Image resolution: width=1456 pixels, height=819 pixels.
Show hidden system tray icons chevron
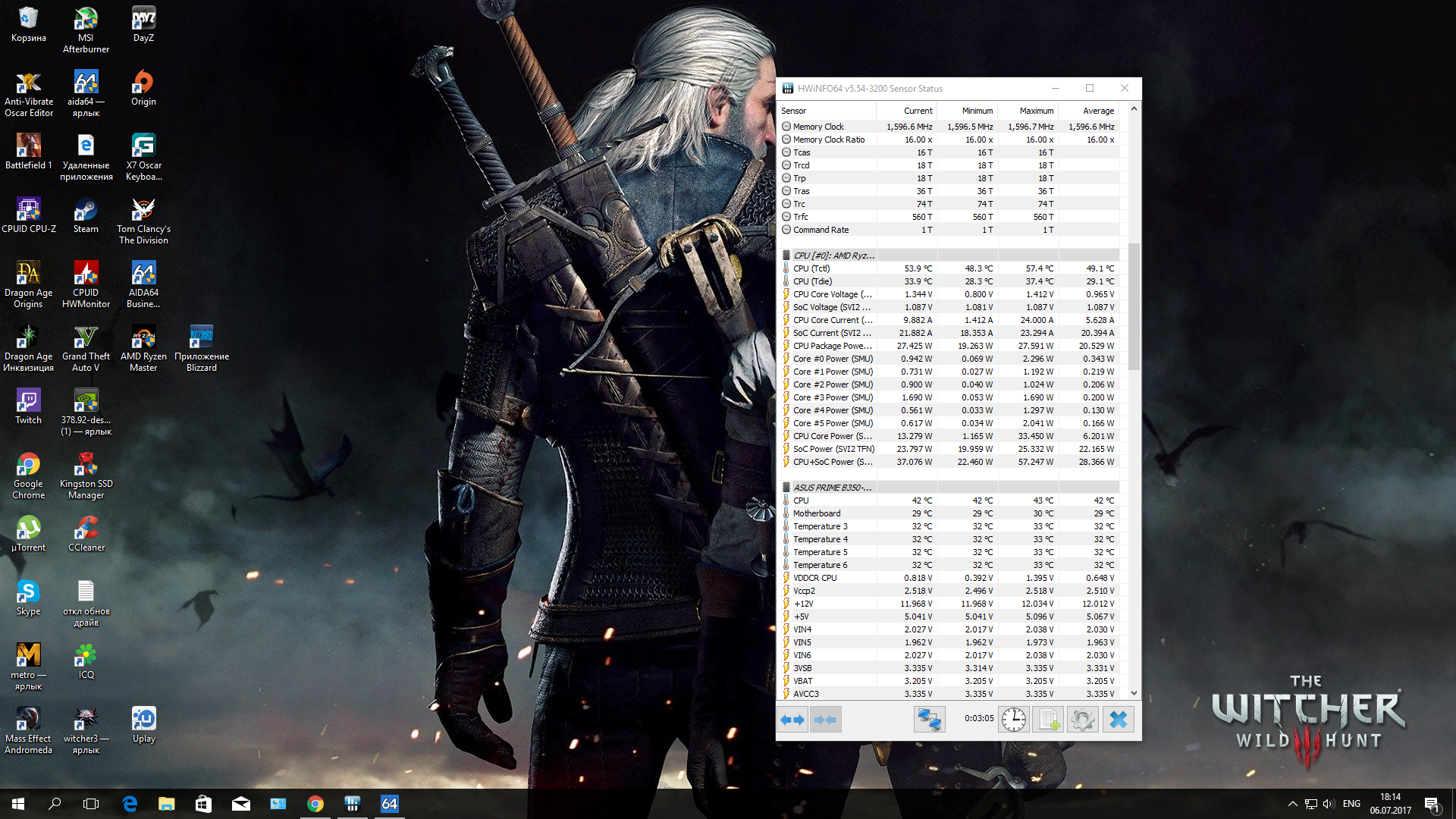tap(1292, 804)
